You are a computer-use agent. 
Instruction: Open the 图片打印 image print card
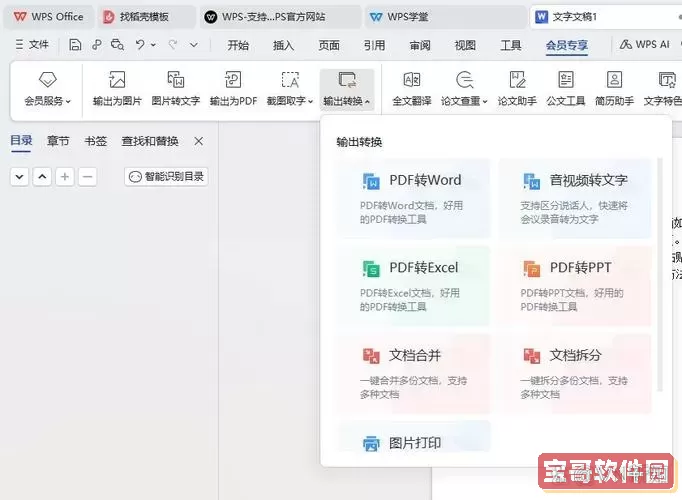click(414, 436)
